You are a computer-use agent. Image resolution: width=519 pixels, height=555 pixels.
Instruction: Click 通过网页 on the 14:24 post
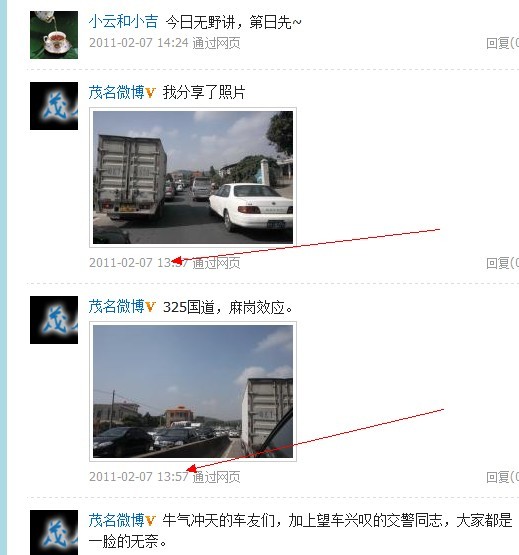216,43
